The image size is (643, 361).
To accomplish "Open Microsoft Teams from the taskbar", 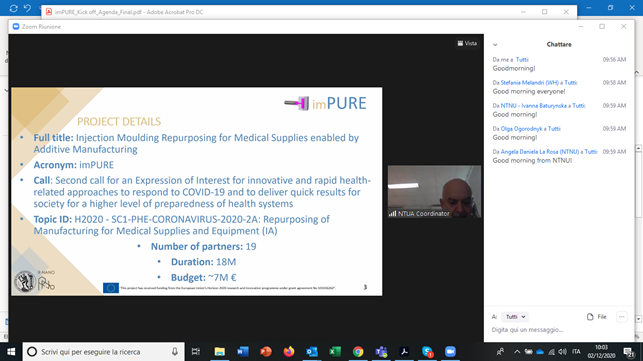I will coord(381,352).
